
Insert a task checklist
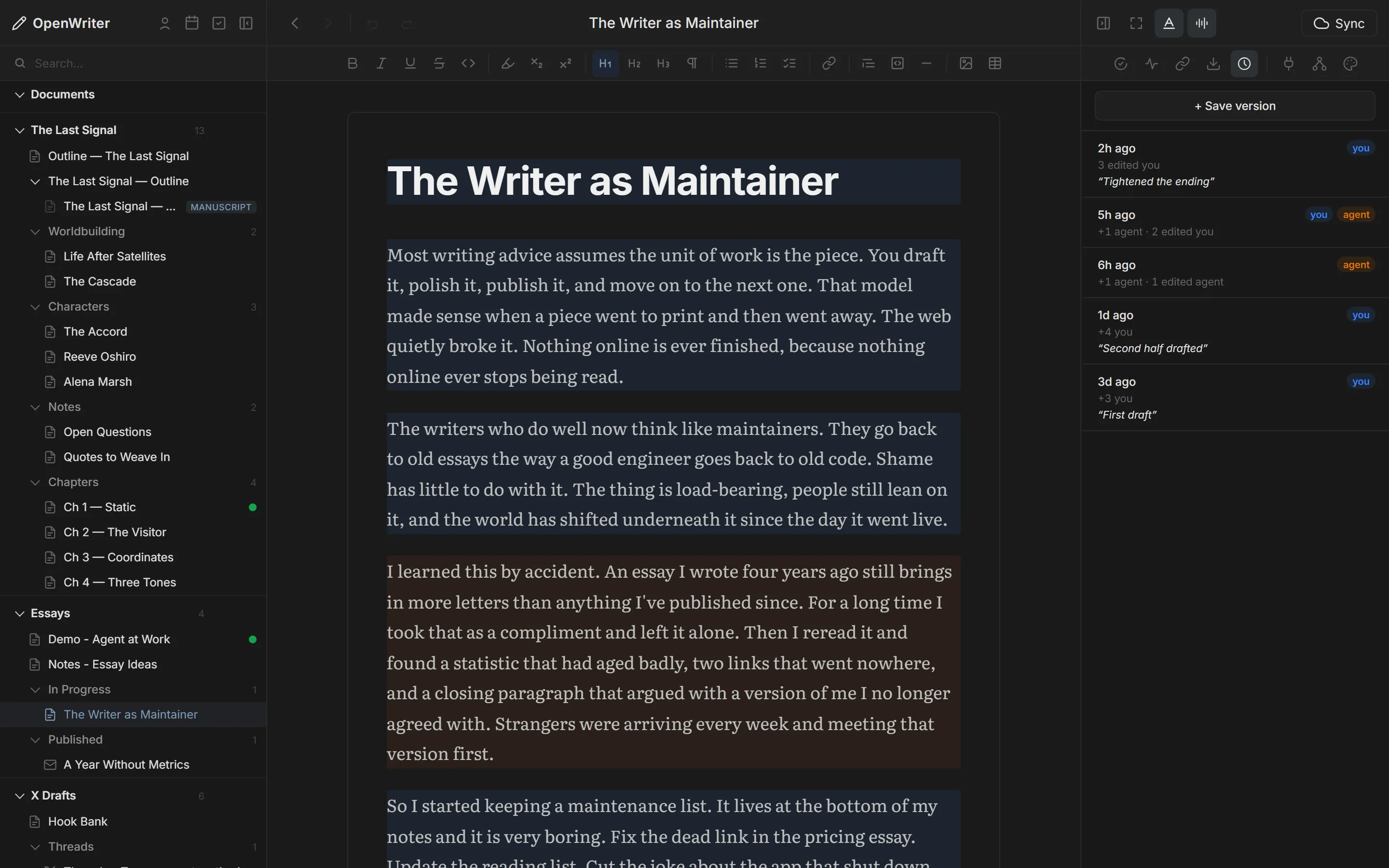click(790, 63)
